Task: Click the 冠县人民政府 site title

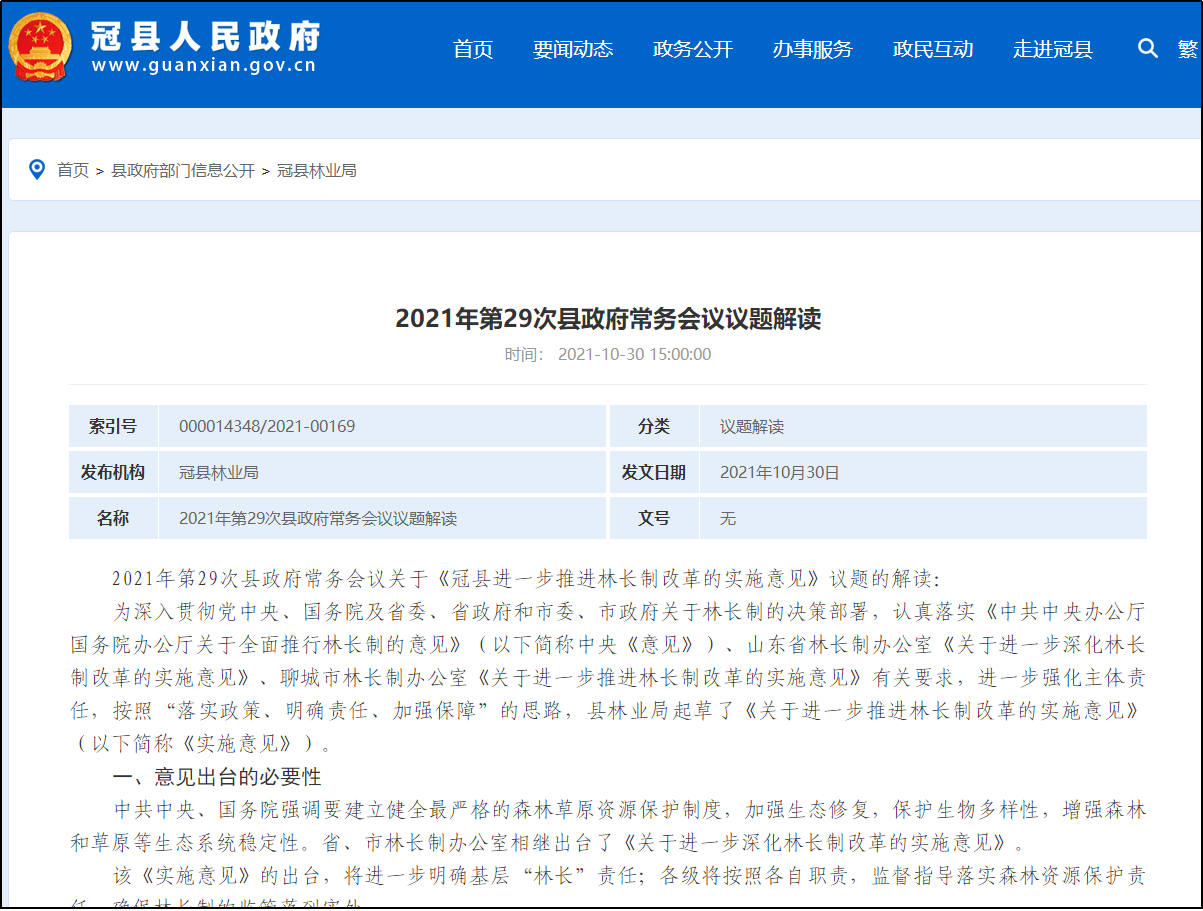Action: (206, 36)
